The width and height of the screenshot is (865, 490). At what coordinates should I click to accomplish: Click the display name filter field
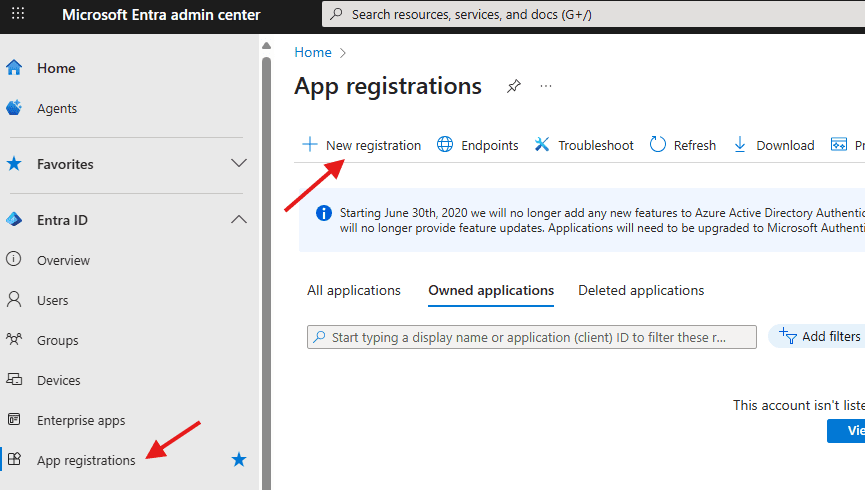click(x=530, y=337)
